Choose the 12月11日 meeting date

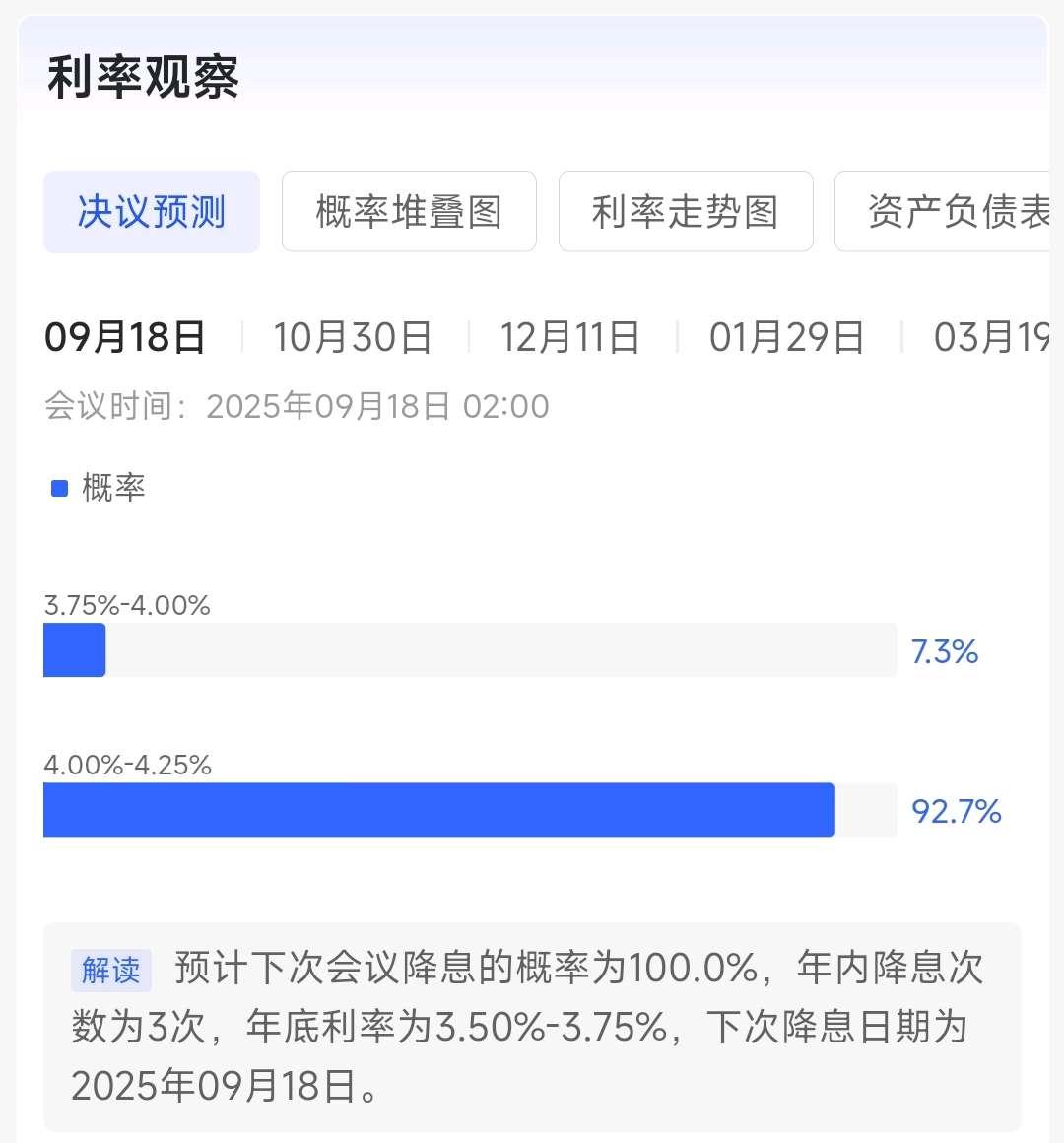point(570,337)
